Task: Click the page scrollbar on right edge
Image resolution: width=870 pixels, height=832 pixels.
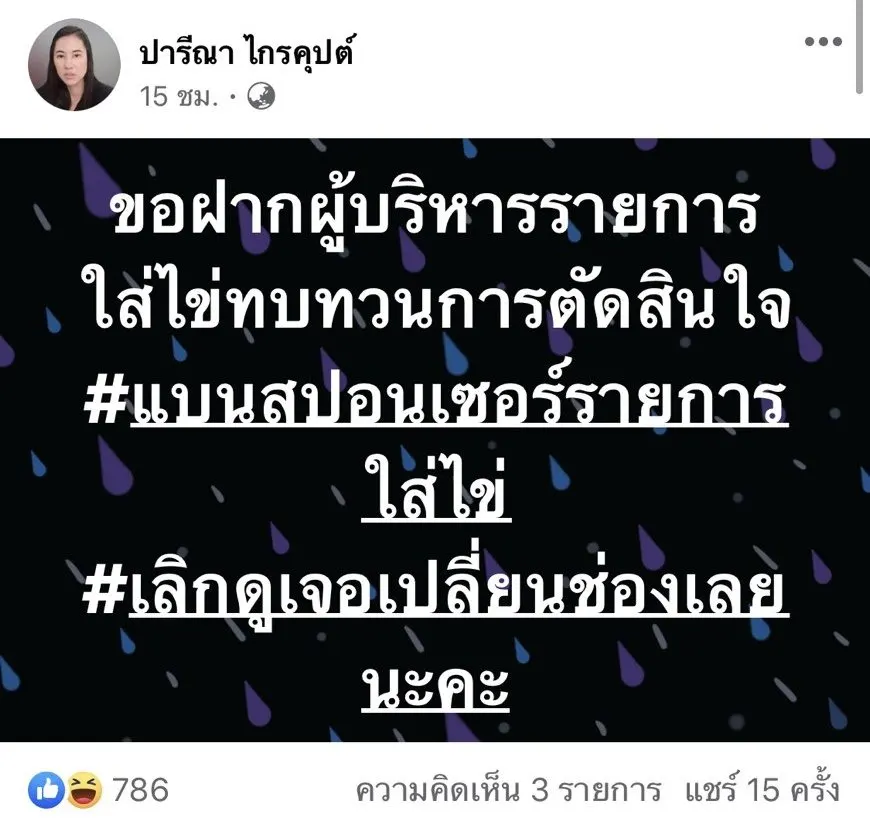Action: pyautogui.click(x=859, y=47)
